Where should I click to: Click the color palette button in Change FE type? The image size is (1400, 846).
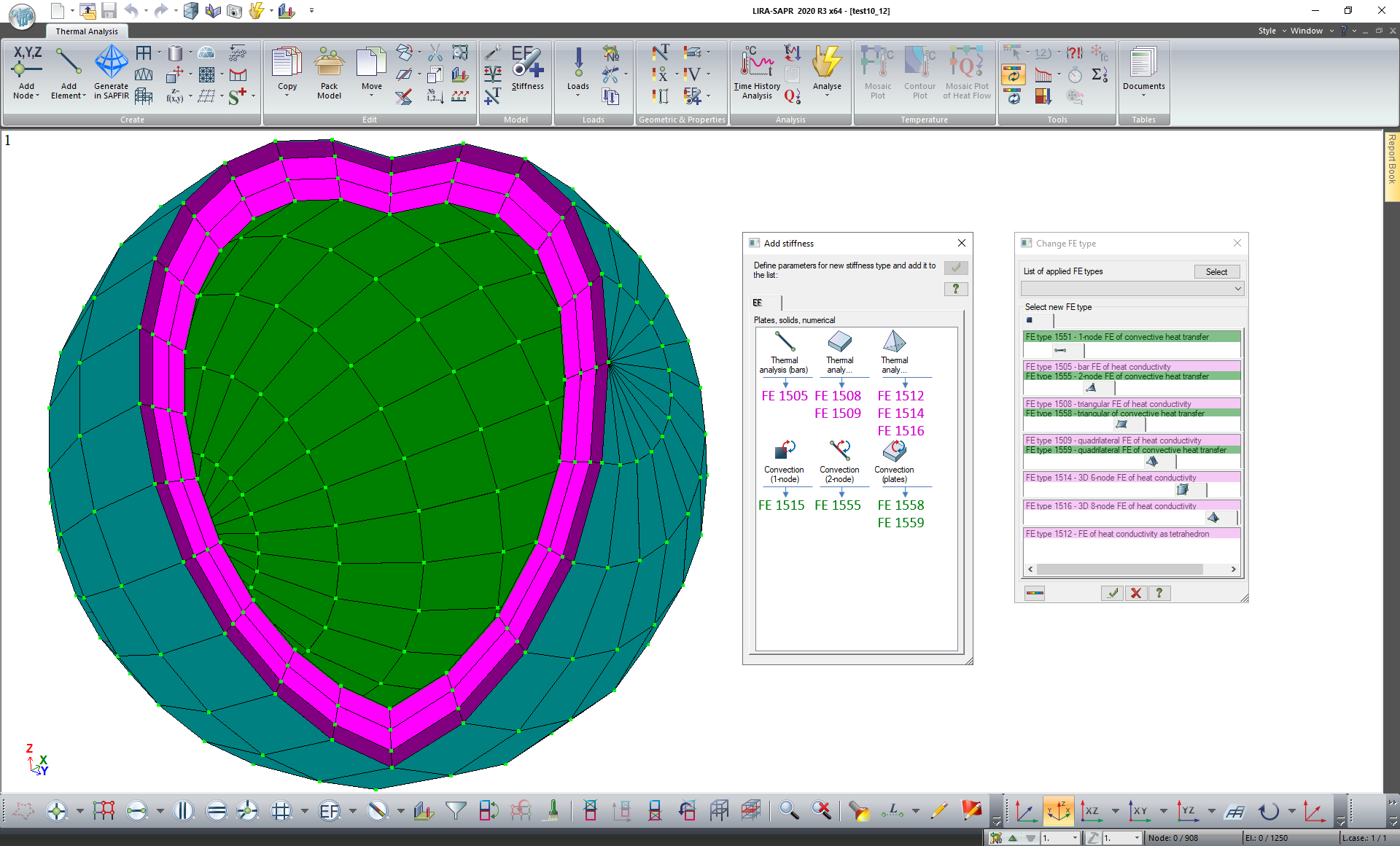click(x=1034, y=593)
